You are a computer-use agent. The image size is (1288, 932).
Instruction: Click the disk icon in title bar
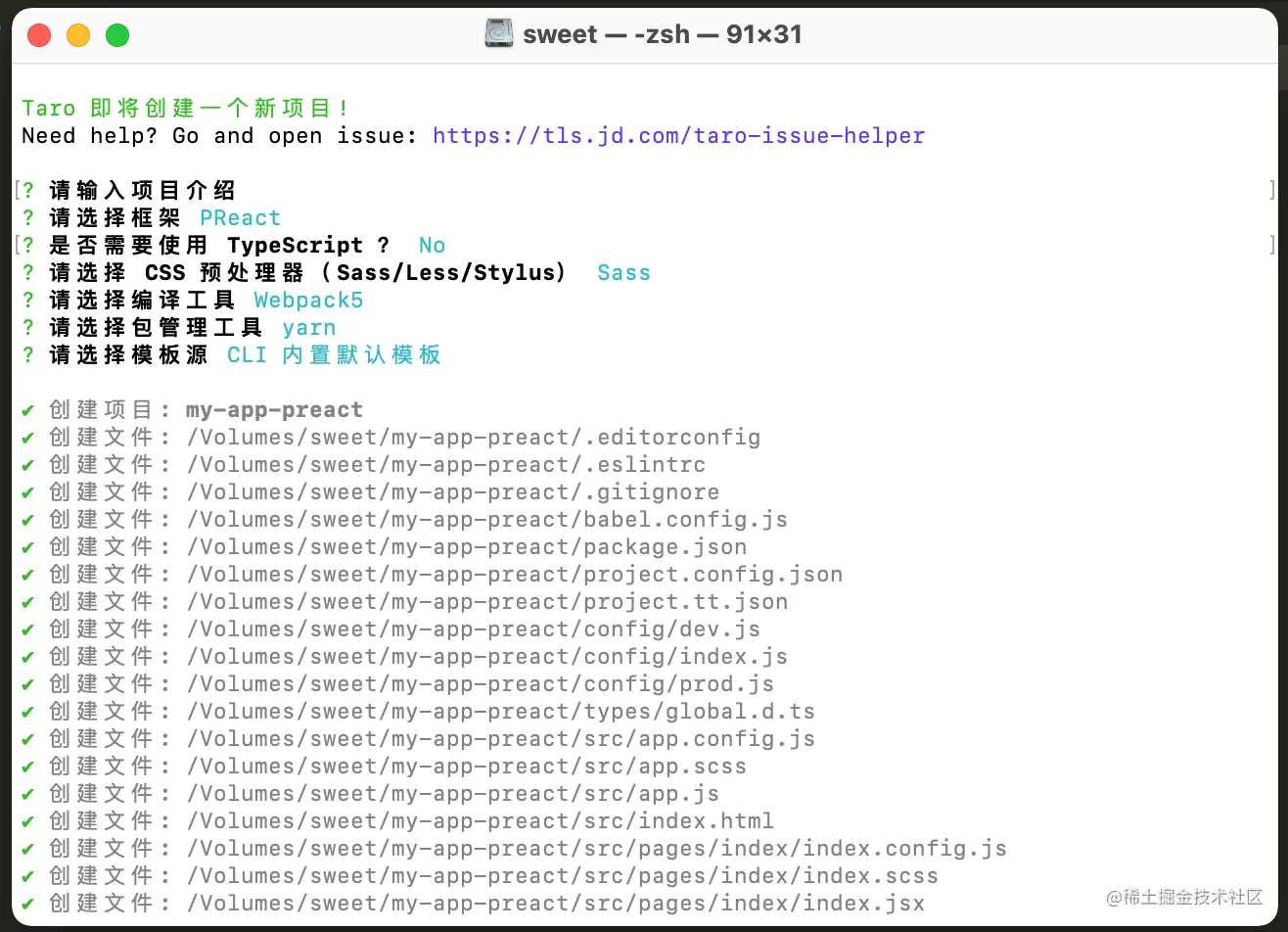pyautogui.click(x=499, y=35)
